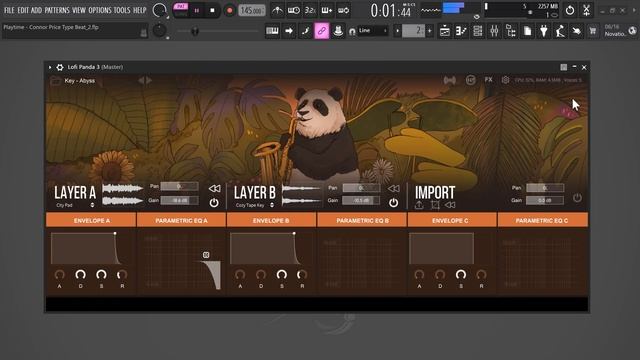Open the OPTIONS menu
Image resolution: width=640 pixels, height=360 pixels.
(100, 10)
